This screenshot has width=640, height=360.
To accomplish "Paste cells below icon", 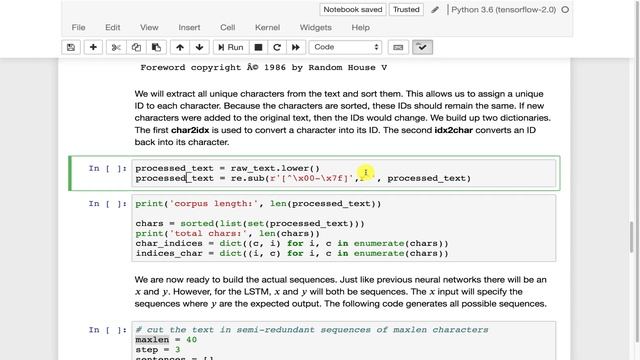I will coord(156,47).
